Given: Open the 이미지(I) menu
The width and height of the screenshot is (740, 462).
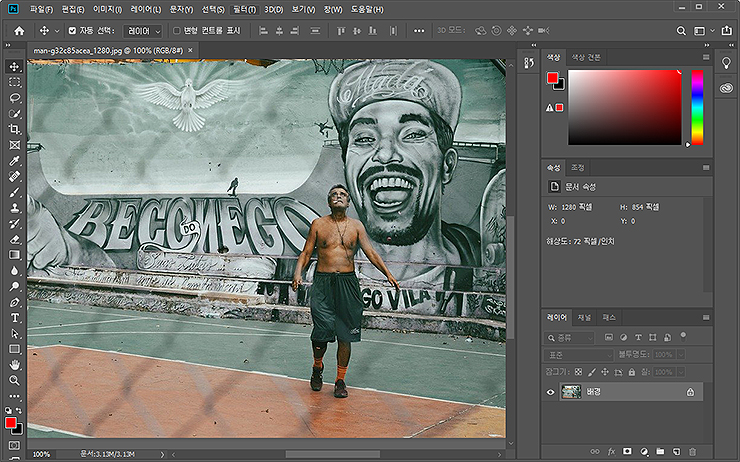Looking at the screenshot, I should pos(107,9).
